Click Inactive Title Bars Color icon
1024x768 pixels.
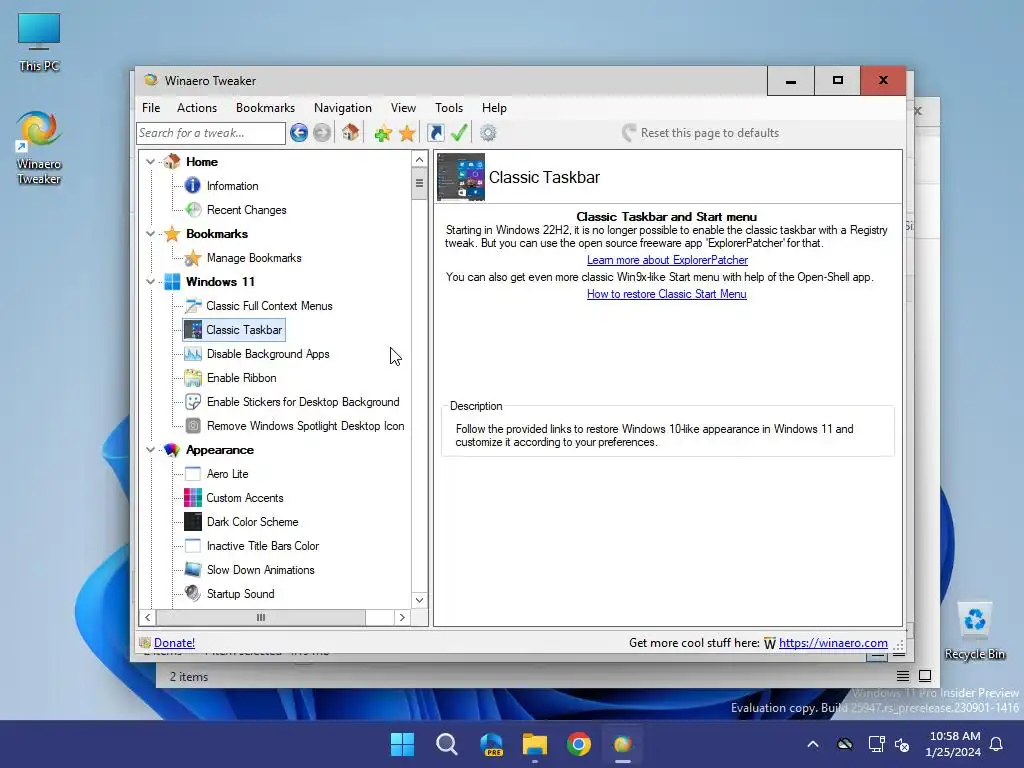click(193, 546)
